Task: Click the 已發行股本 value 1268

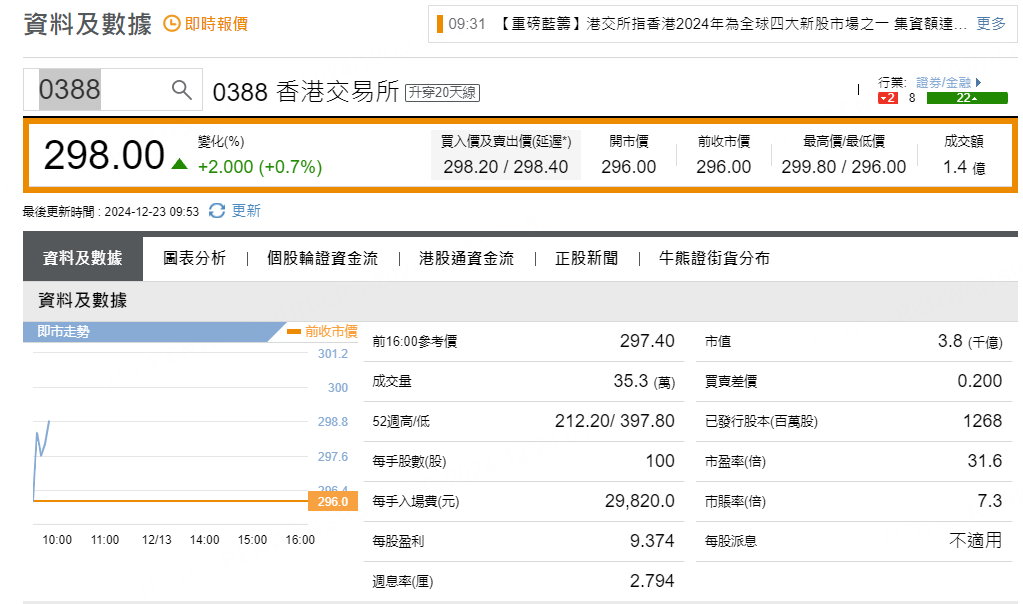Action: click(983, 421)
